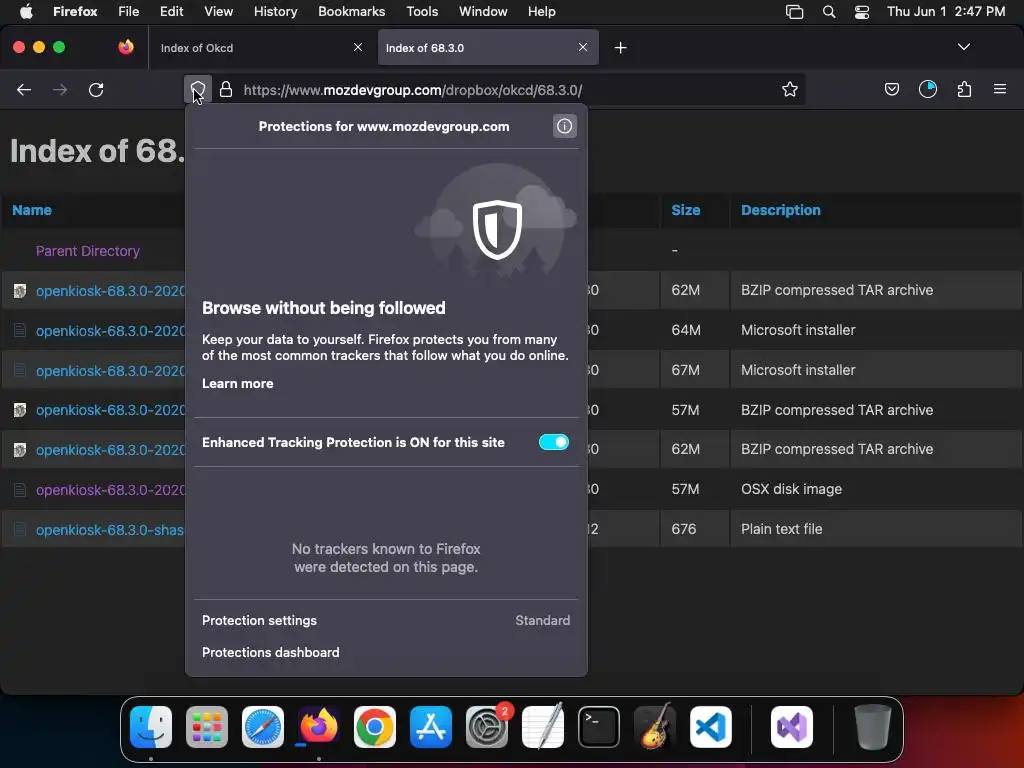
Task: Click the OSX disk image description
Action: [791, 489]
